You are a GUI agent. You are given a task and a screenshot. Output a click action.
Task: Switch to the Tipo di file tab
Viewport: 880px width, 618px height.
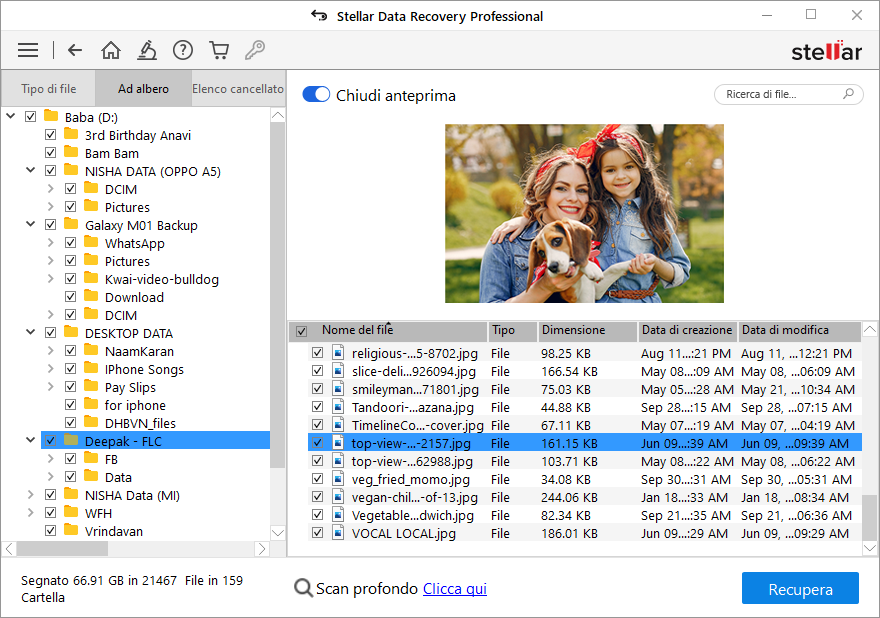tap(48, 89)
